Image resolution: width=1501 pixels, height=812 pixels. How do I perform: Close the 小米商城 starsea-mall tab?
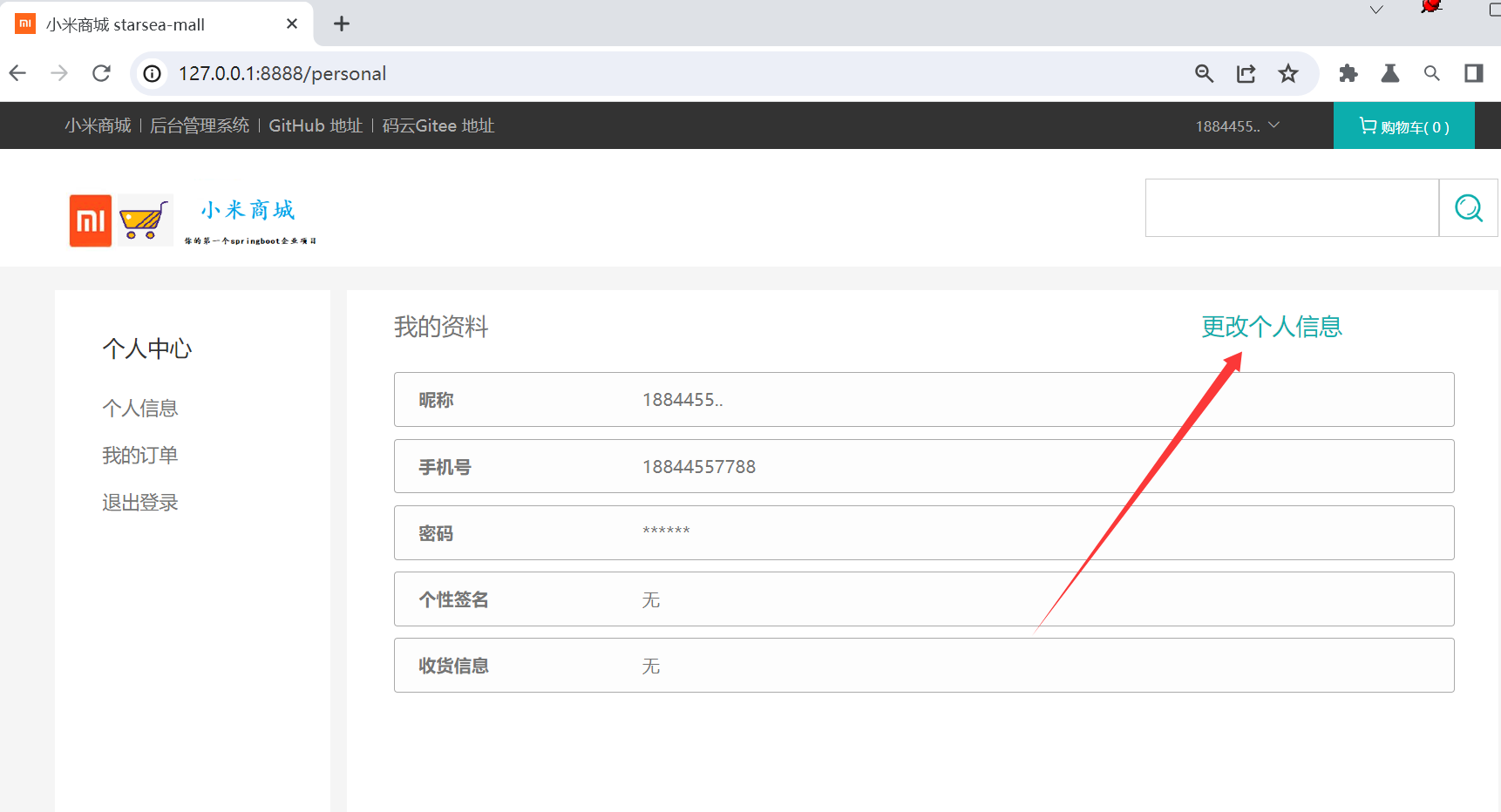click(x=292, y=24)
